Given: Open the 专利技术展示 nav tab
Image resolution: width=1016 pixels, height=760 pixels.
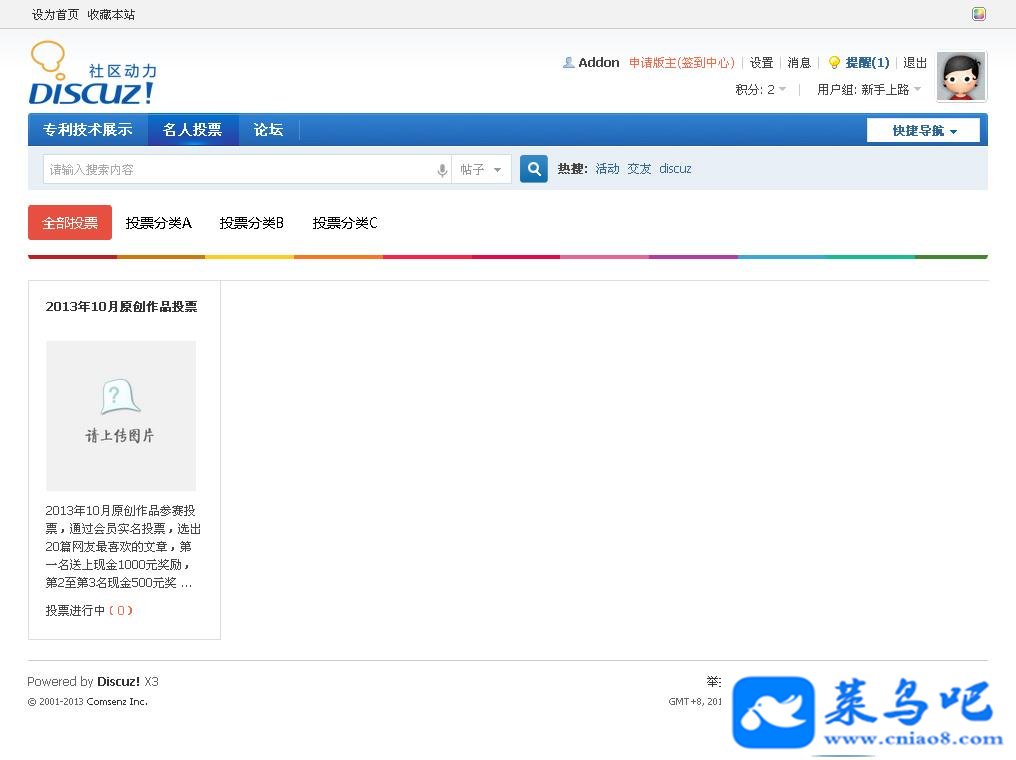Looking at the screenshot, I should tap(87, 130).
